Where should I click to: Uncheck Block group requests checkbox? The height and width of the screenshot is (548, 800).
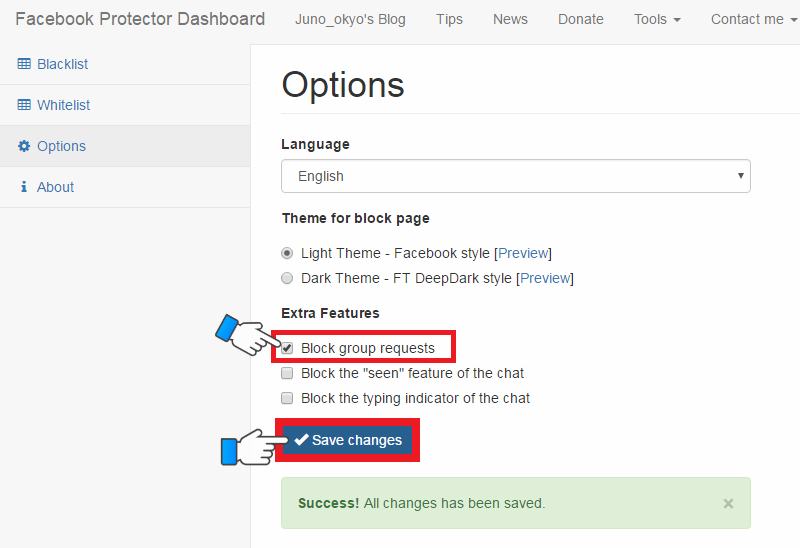(287, 348)
